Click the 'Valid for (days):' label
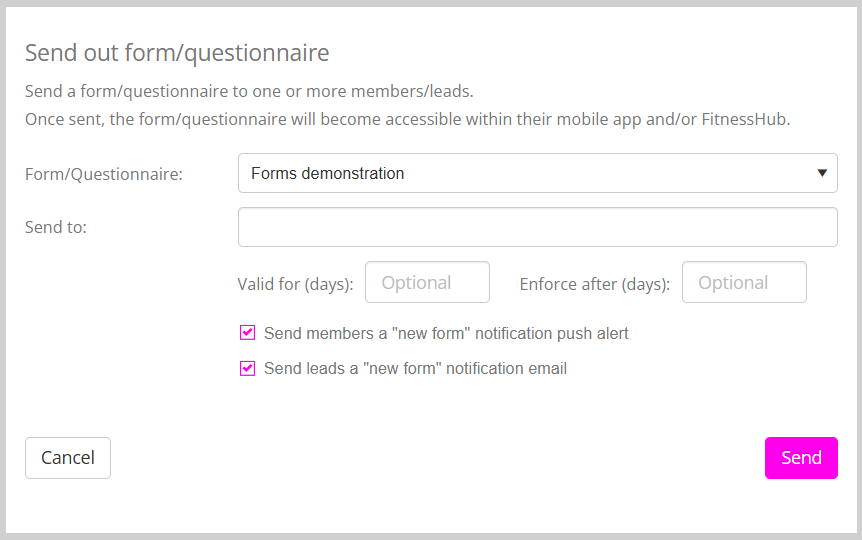 tap(295, 284)
